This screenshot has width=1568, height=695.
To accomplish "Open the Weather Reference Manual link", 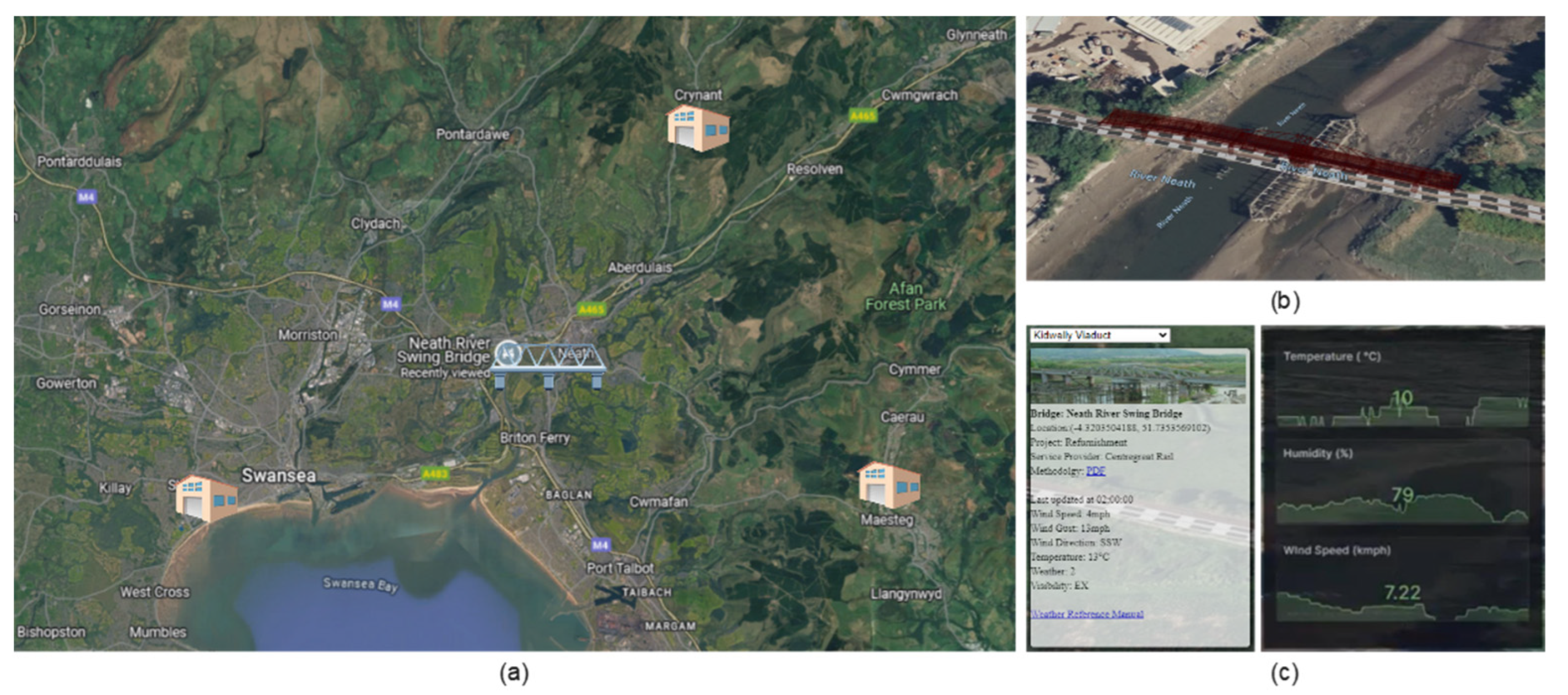I will [x=1086, y=613].
